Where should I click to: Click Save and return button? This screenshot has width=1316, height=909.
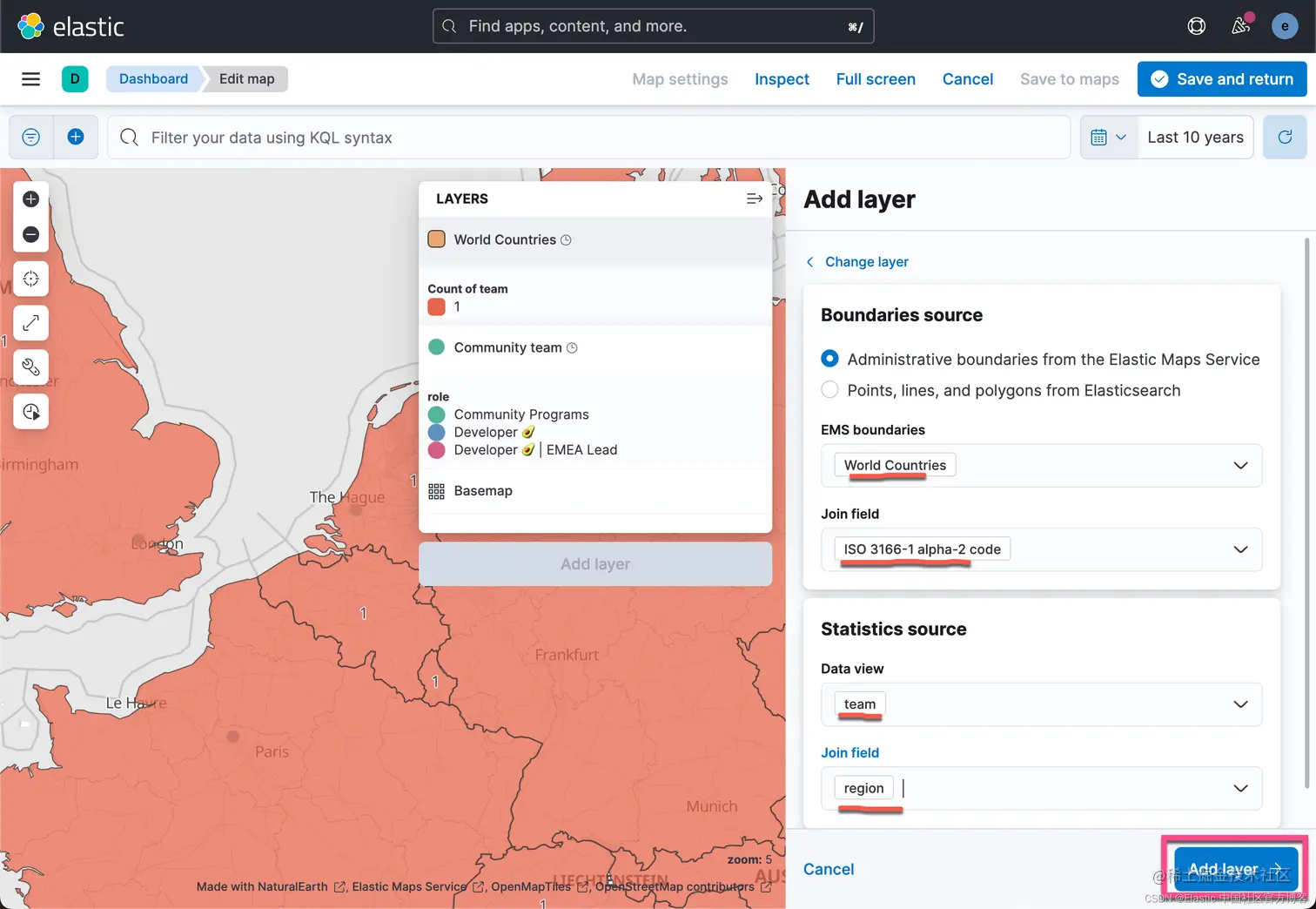point(1222,79)
